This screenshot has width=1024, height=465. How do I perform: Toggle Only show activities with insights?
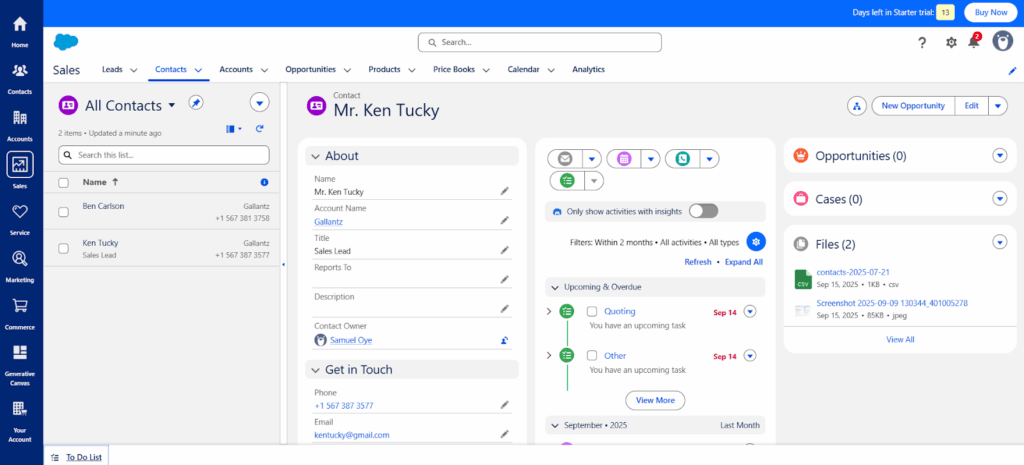[x=703, y=211]
